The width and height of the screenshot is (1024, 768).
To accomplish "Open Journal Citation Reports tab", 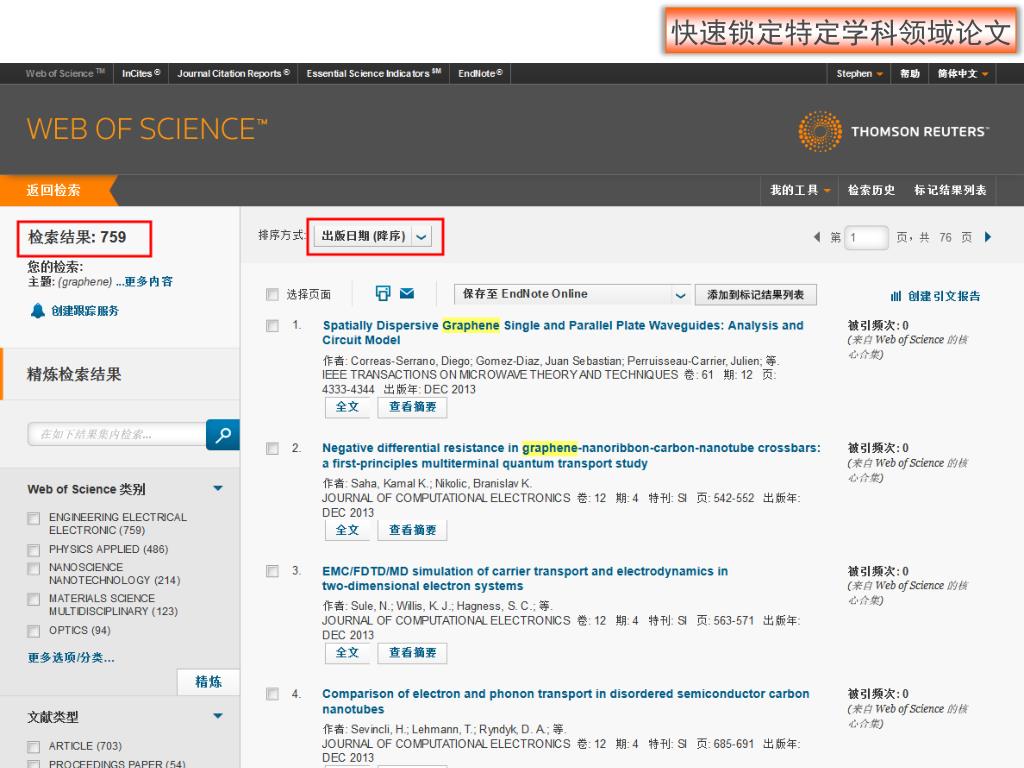I will click(x=233, y=74).
